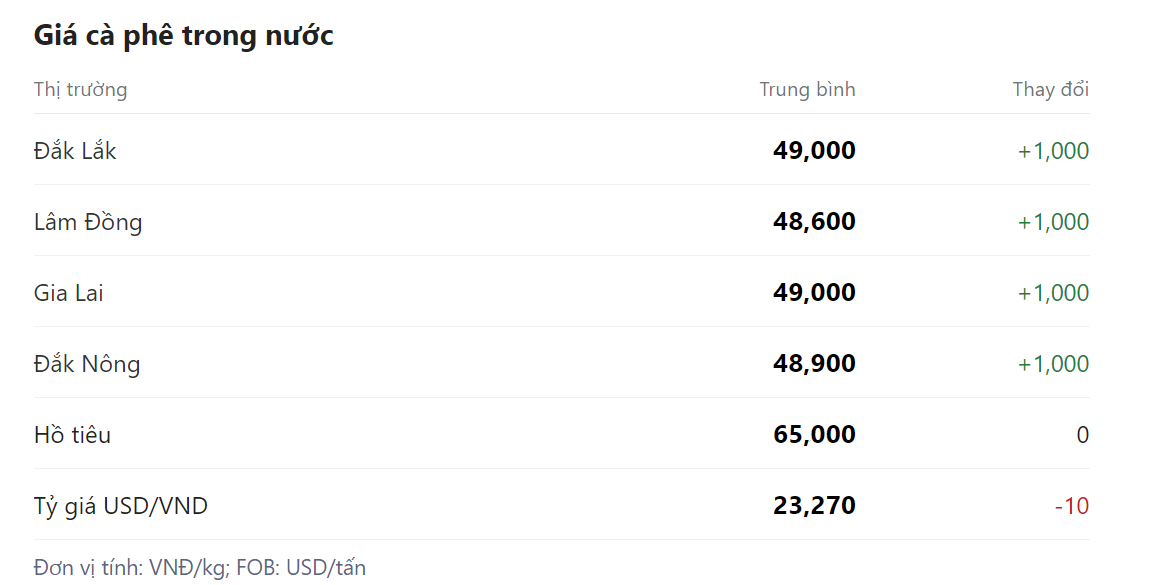Select the Đắk Nông market label
Screen dimensions: 1159x585
[87, 364]
